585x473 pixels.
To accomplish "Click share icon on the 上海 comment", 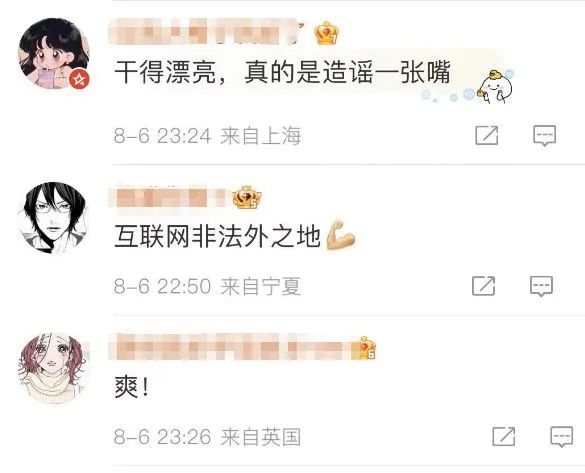I will click(x=487, y=135).
